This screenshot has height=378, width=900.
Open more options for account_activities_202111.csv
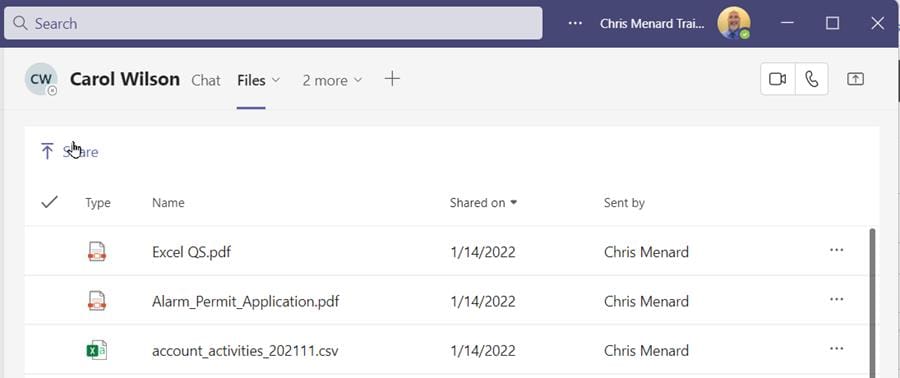(x=836, y=349)
